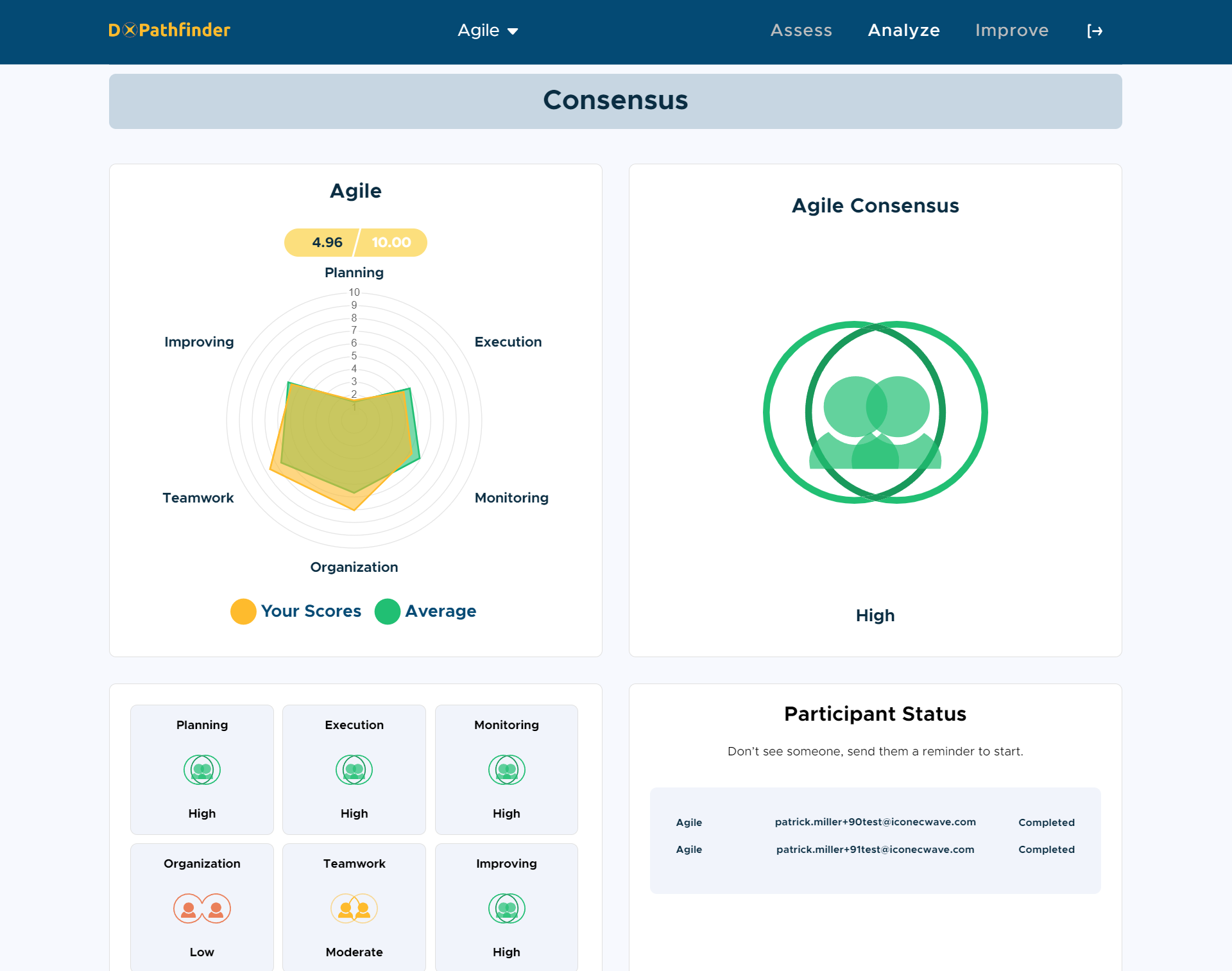The height and width of the screenshot is (971, 1232).
Task: Click the Teamwork moderate consensus icon
Action: coord(354,908)
